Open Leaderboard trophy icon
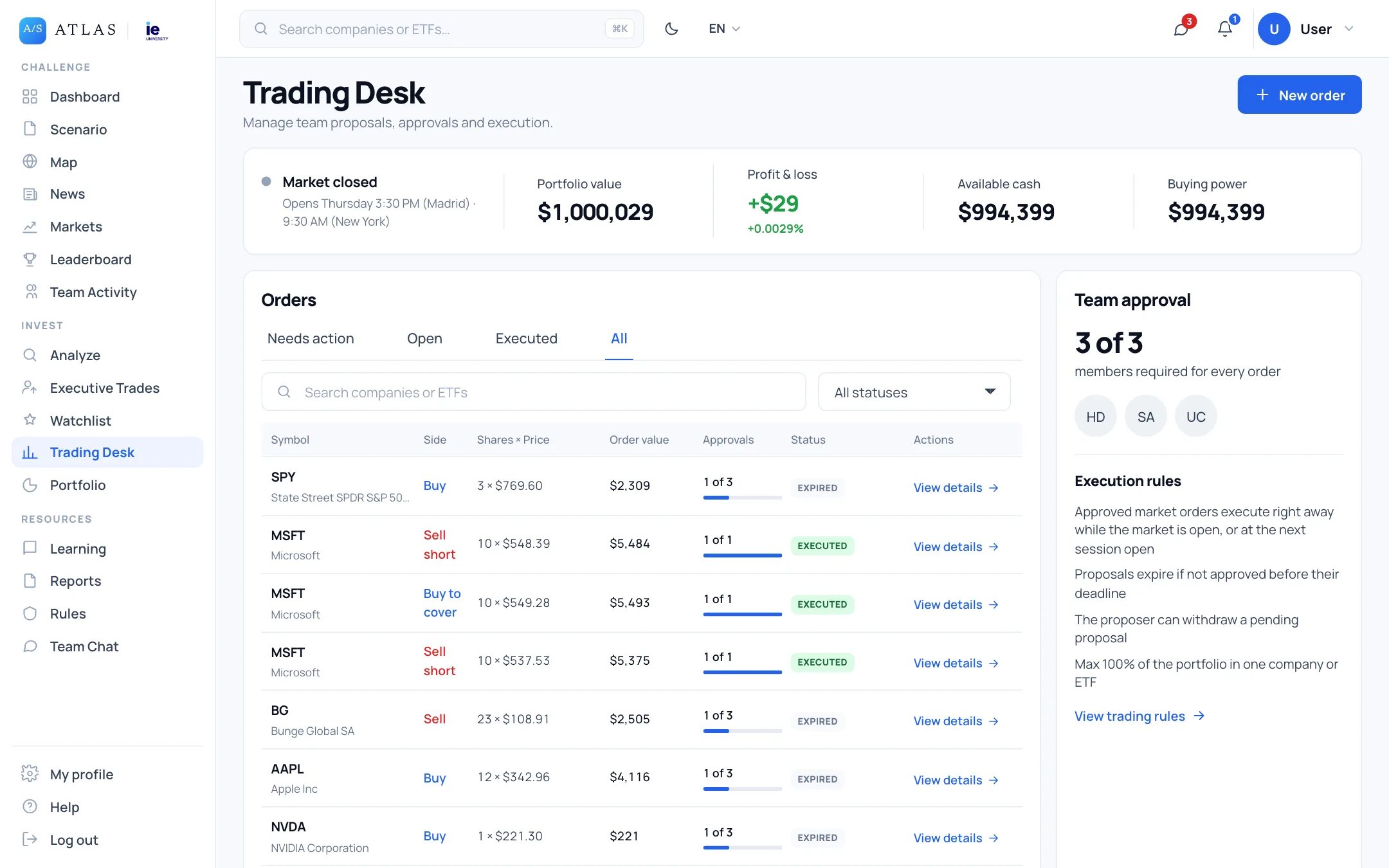The width and height of the screenshot is (1389, 868). coord(30,259)
